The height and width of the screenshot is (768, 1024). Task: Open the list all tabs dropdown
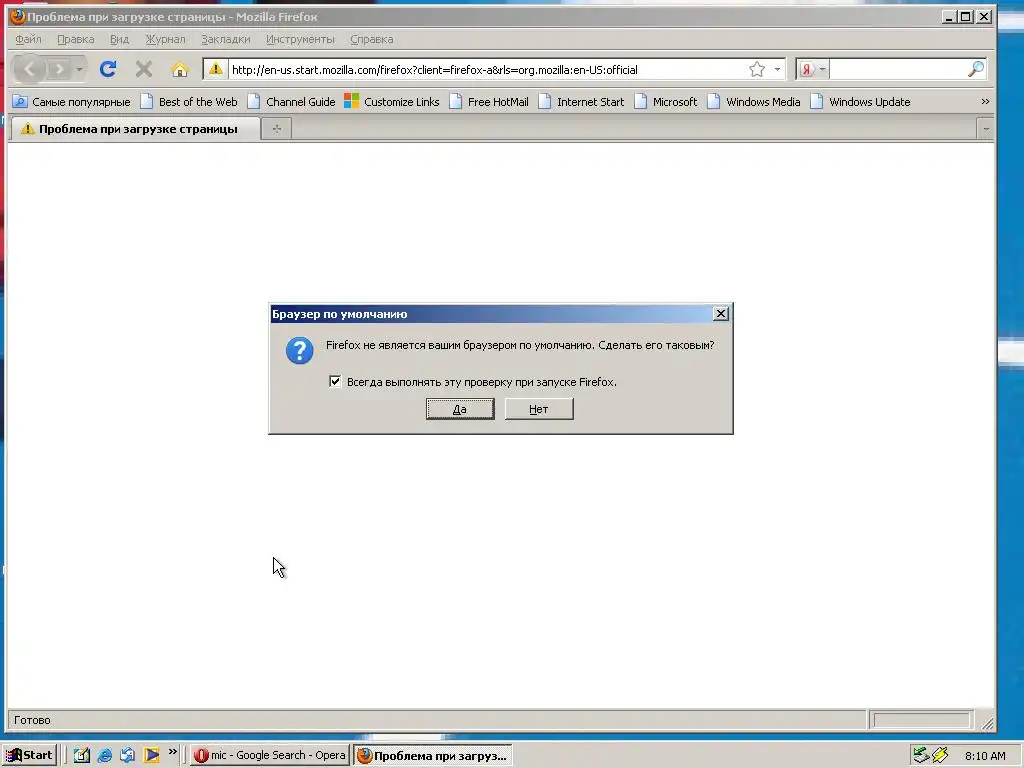985,129
